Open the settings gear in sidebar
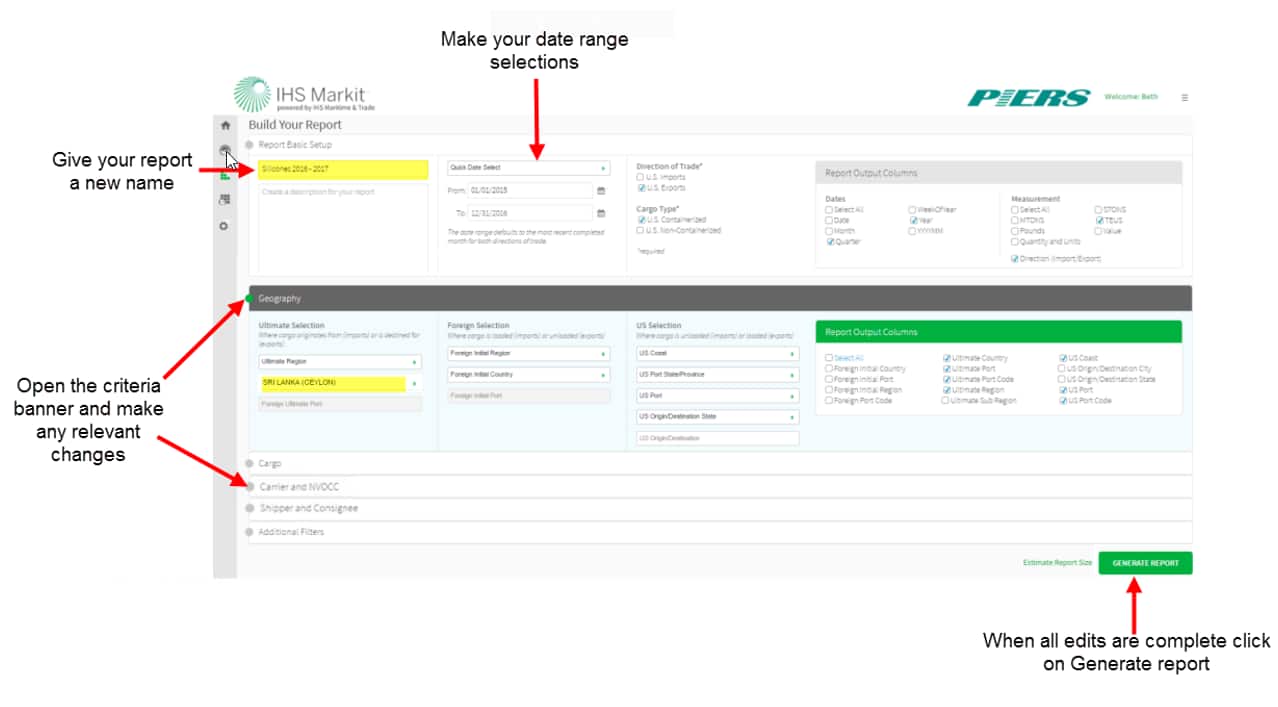This screenshot has height=707, width=1278. pyautogui.click(x=225, y=226)
